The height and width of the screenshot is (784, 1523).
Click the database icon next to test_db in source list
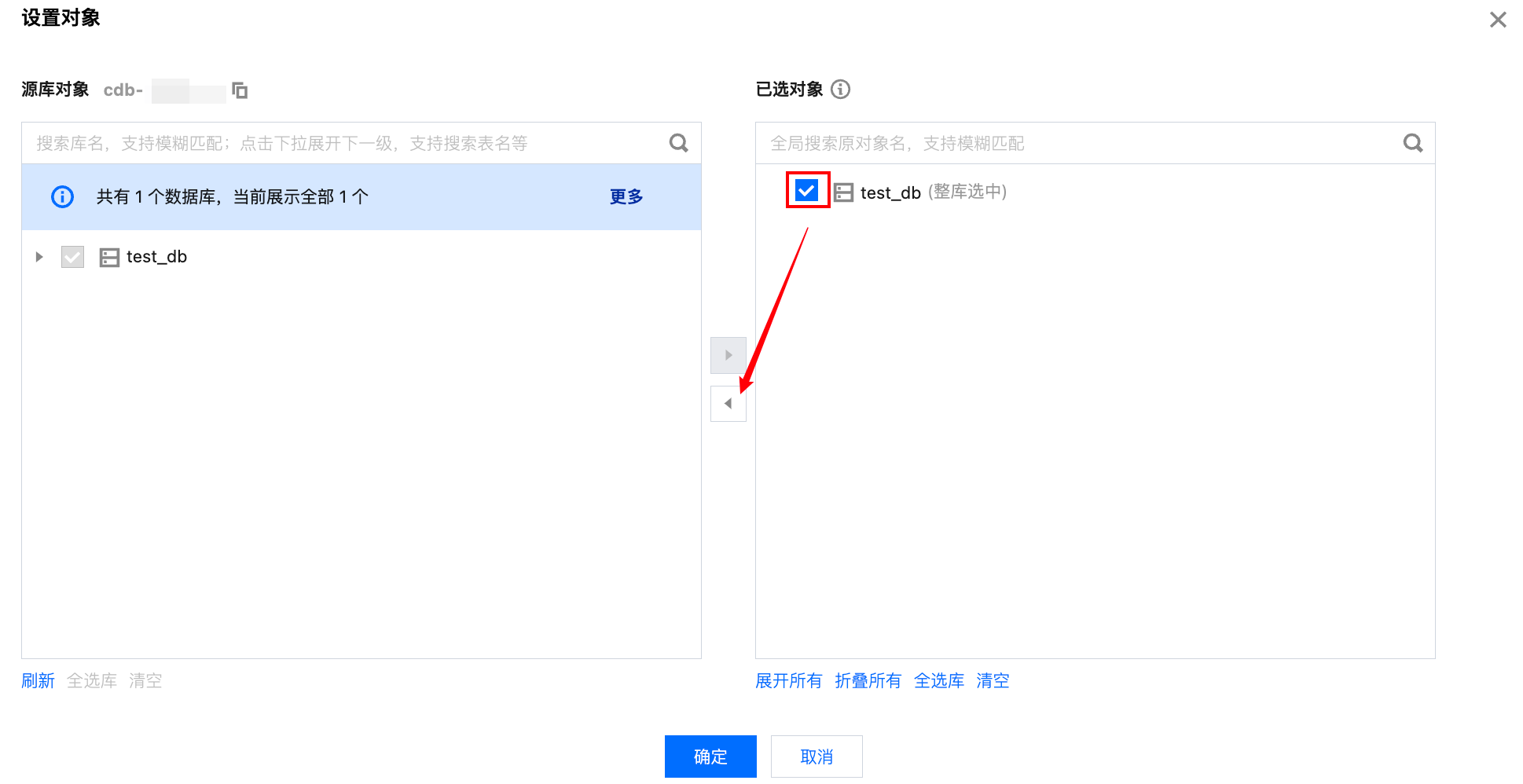[109, 258]
